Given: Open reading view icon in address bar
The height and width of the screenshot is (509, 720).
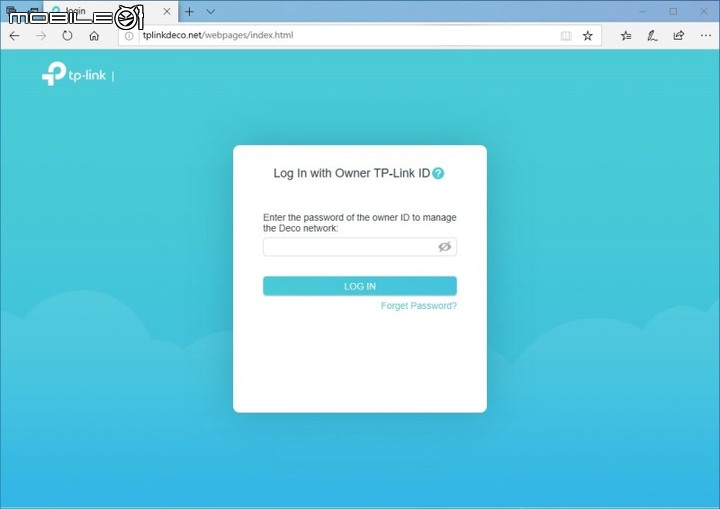Looking at the screenshot, I should tap(566, 36).
